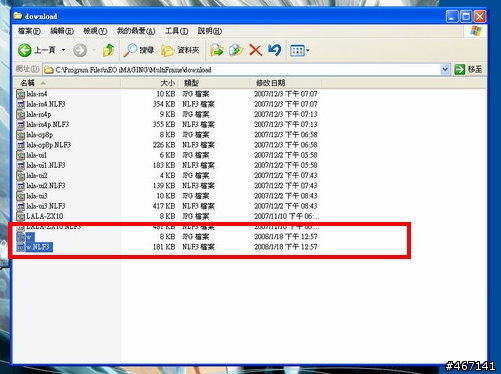
Task: Open the 說明(H) menu
Action: coord(210,31)
